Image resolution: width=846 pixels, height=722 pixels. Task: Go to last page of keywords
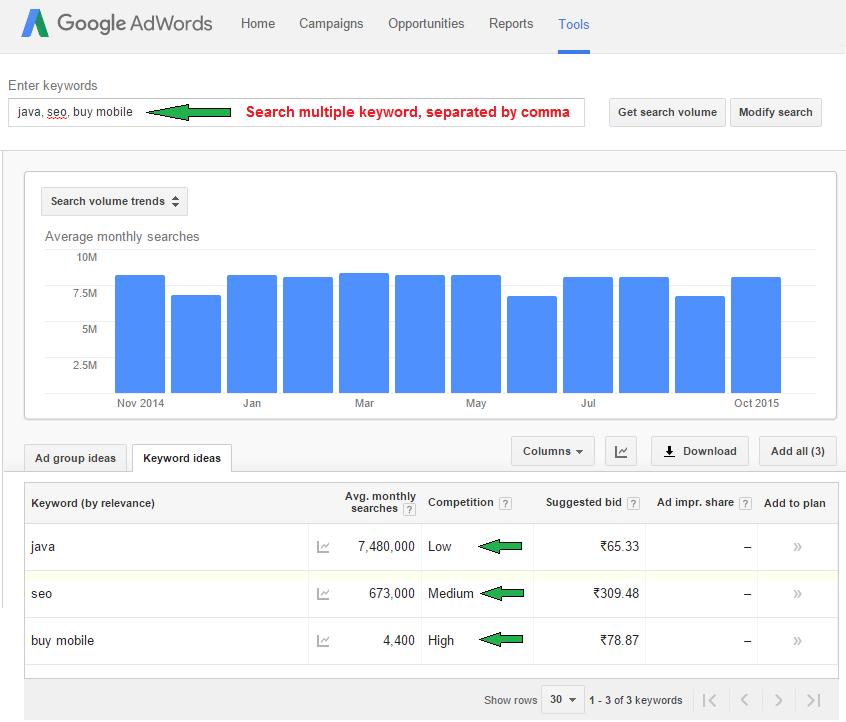click(x=814, y=700)
